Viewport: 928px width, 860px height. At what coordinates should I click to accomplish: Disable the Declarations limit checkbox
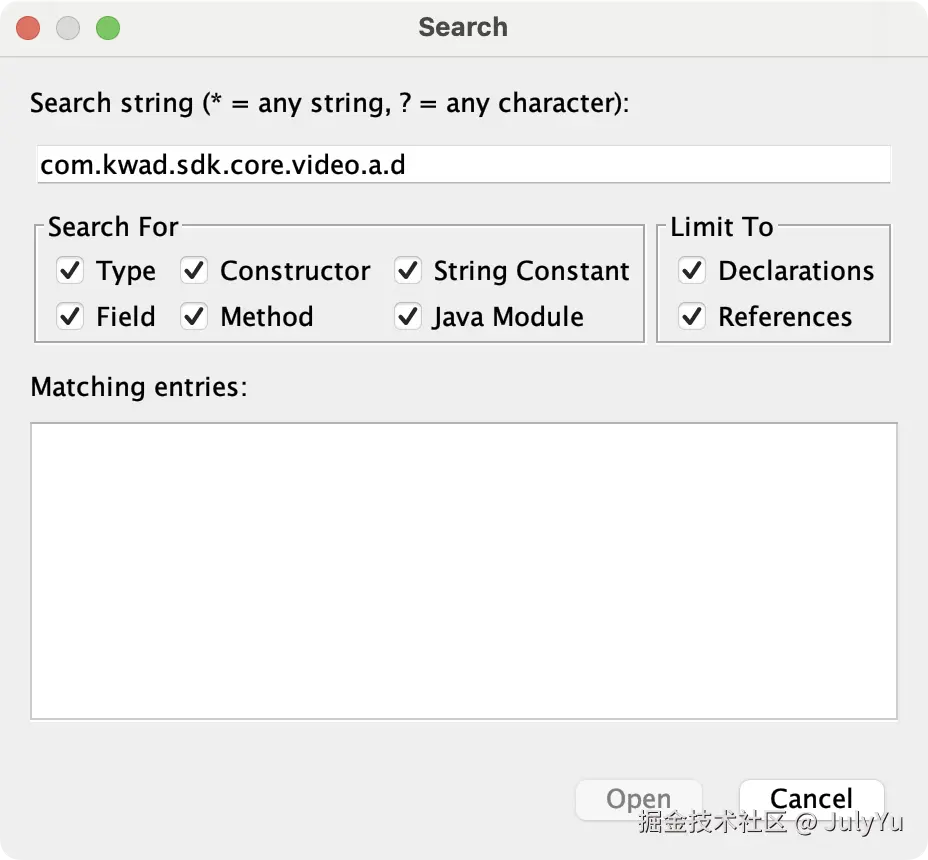point(692,271)
